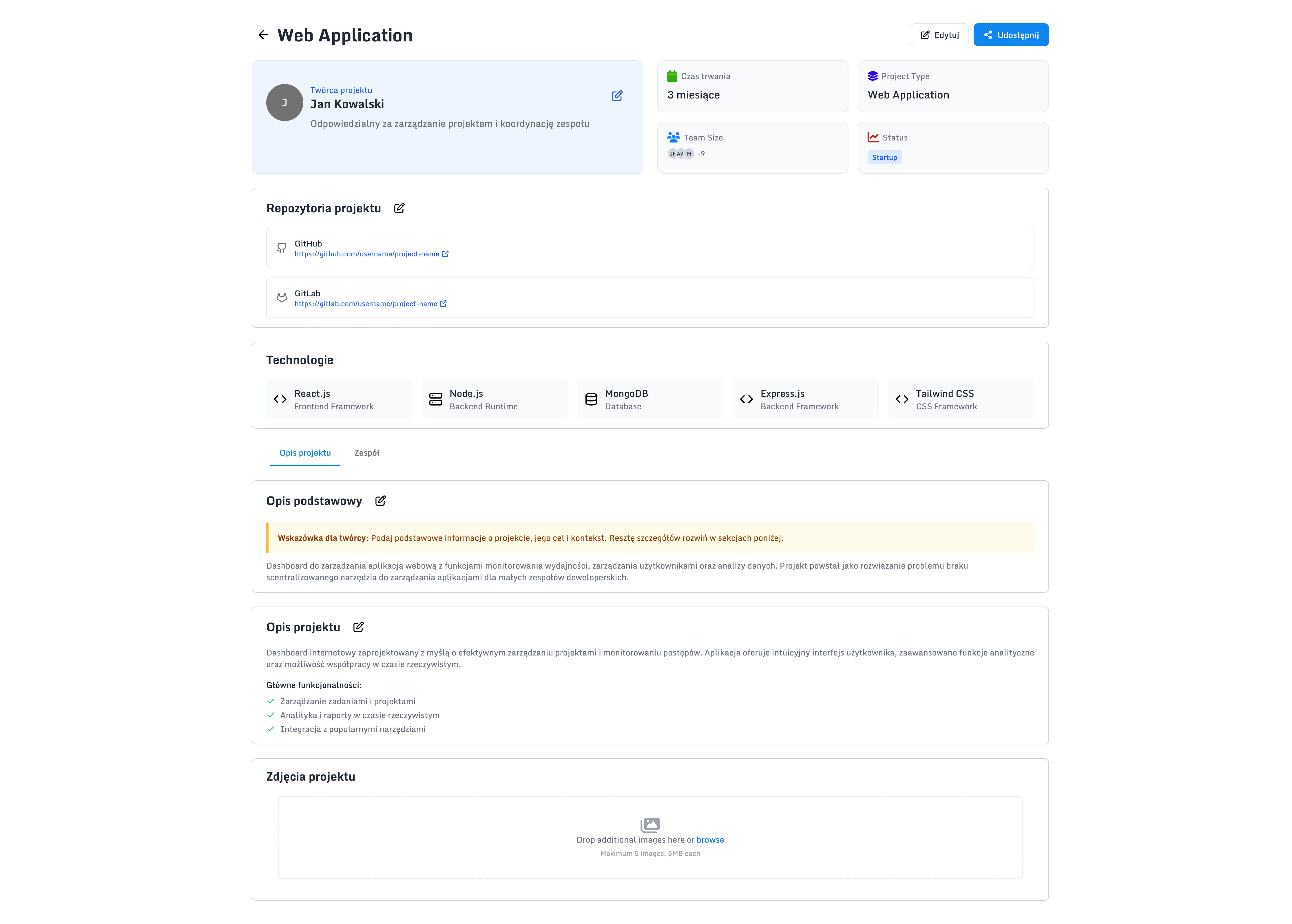Select the MongoDB technology card

[650, 399]
